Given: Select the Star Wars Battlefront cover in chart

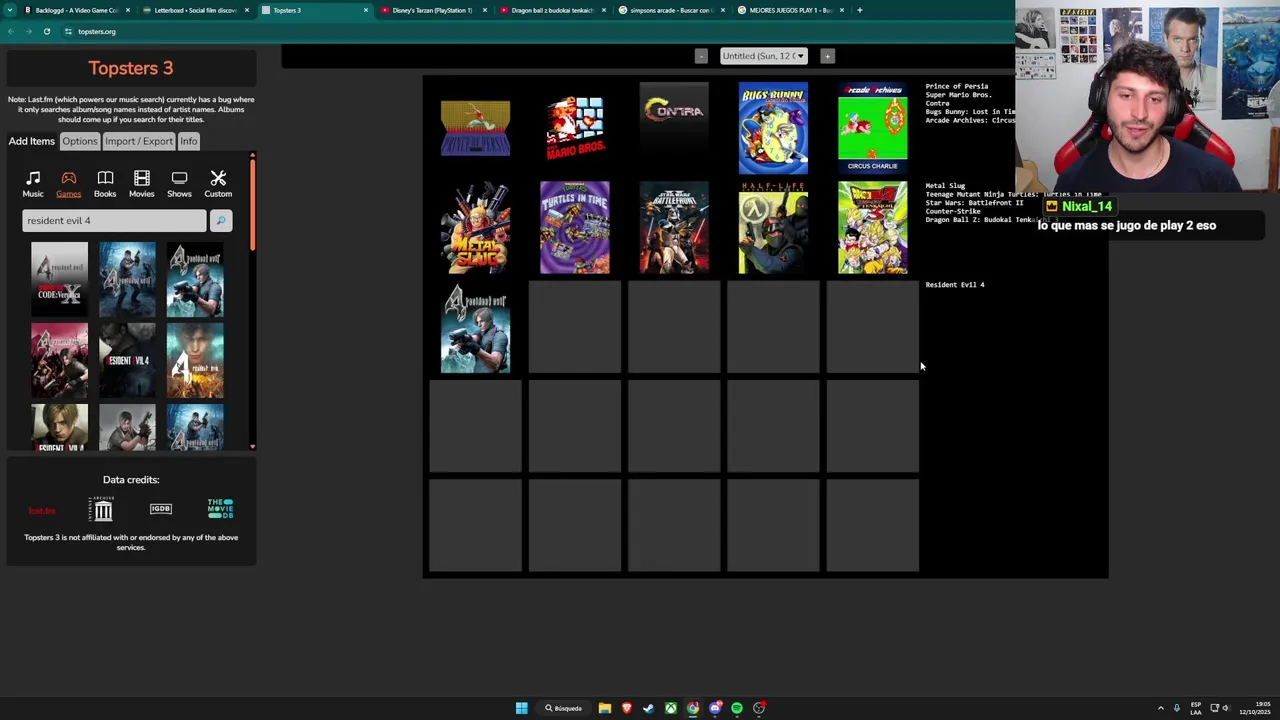Looking at the screenshot, I should (x=674, y=227).
